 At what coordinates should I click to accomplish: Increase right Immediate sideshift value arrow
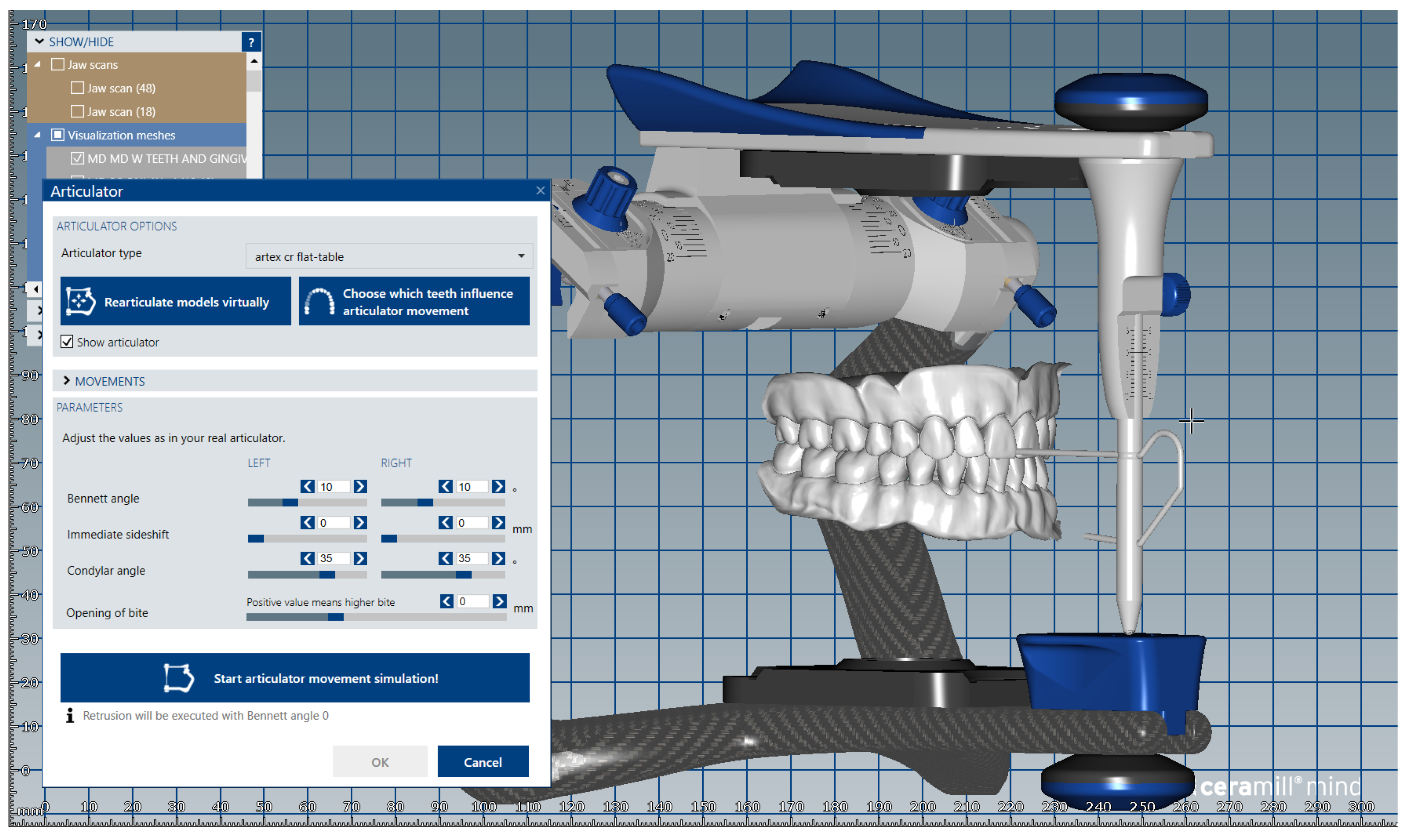coord(498,523)
